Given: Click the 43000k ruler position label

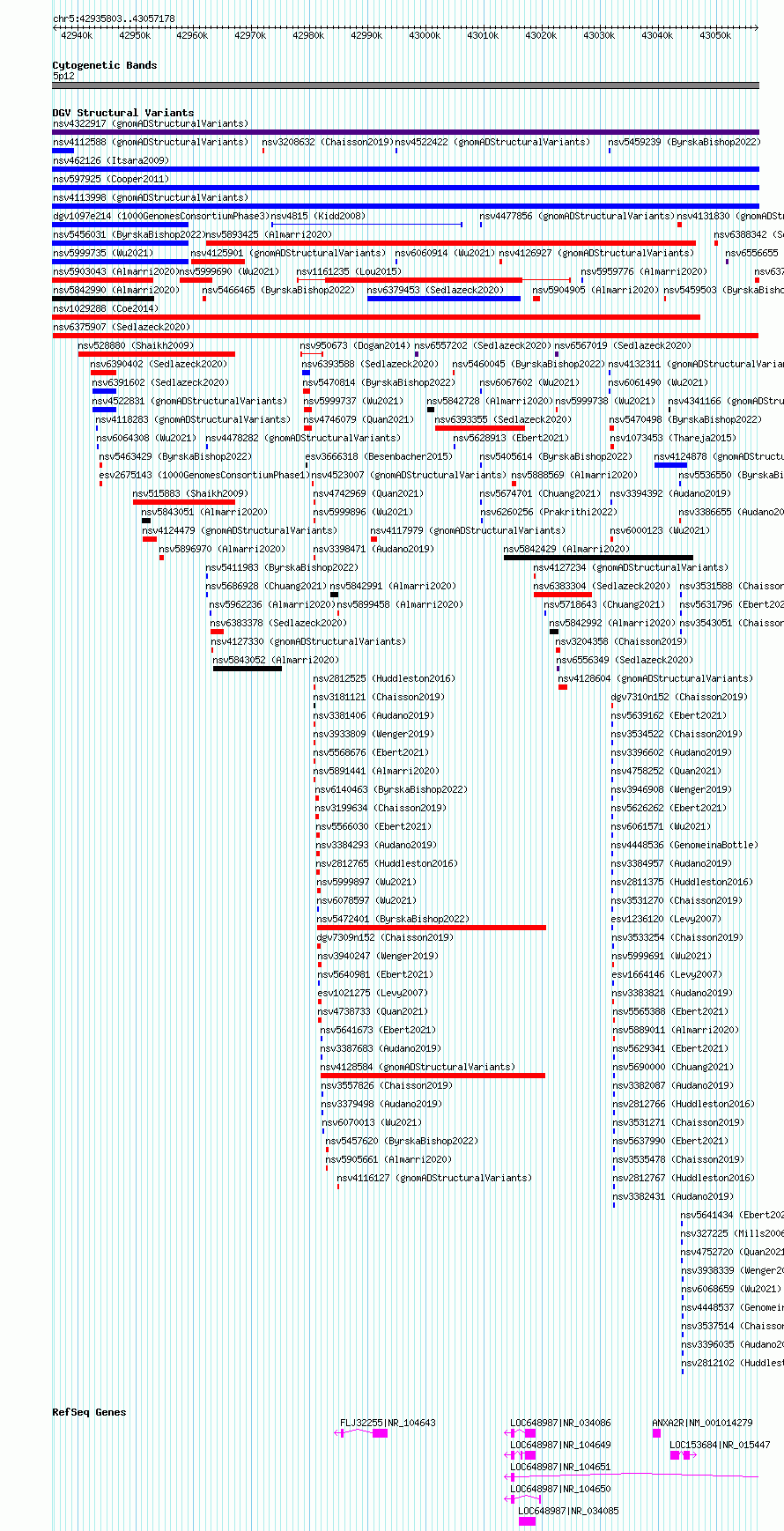Looking at the screenshot, I should point(425,35).
